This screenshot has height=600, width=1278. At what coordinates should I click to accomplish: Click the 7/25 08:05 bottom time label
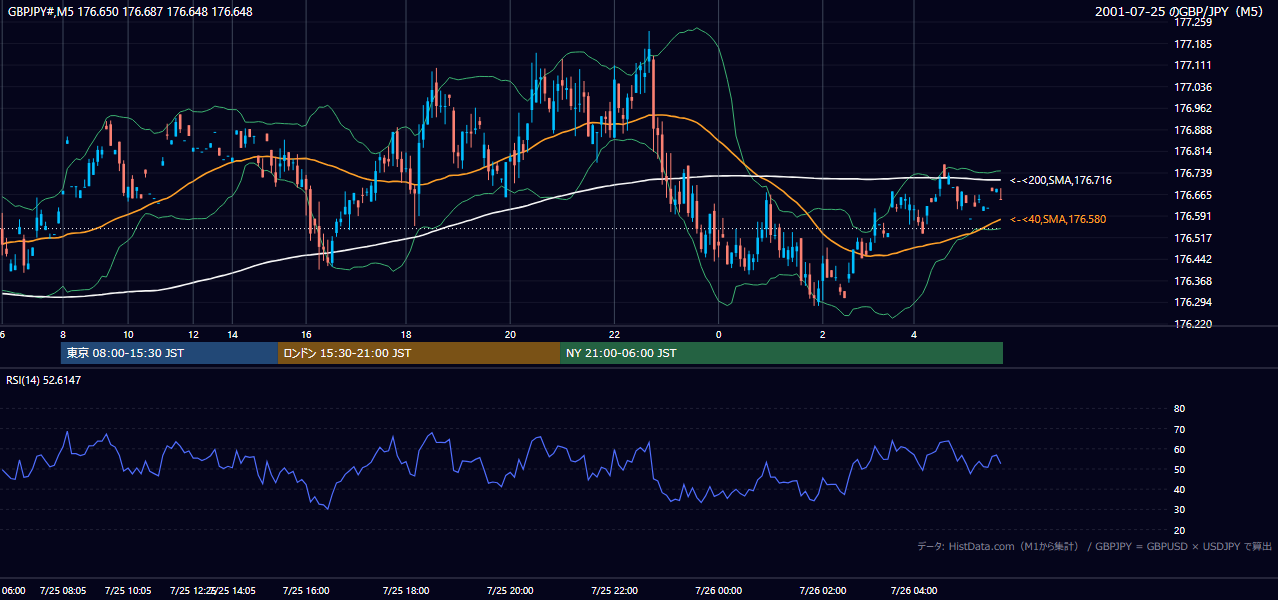click(63, 591)
